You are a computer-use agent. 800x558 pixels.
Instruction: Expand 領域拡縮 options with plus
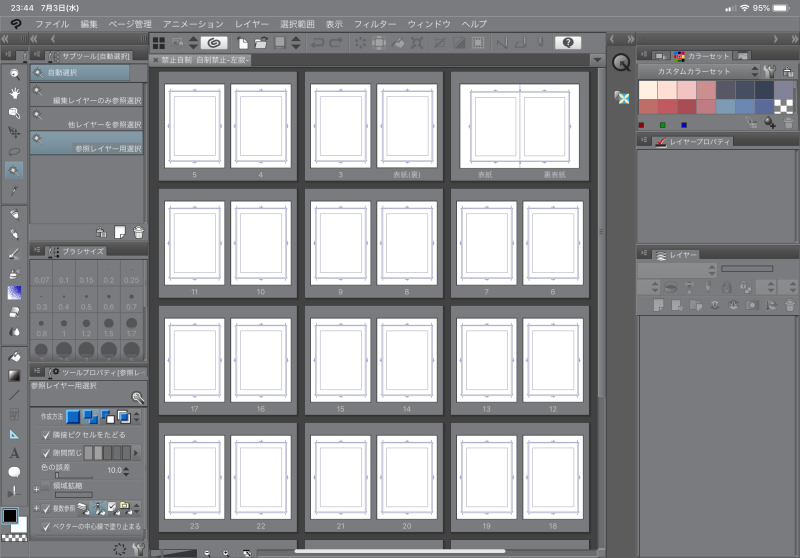click(x=36, y=490)
